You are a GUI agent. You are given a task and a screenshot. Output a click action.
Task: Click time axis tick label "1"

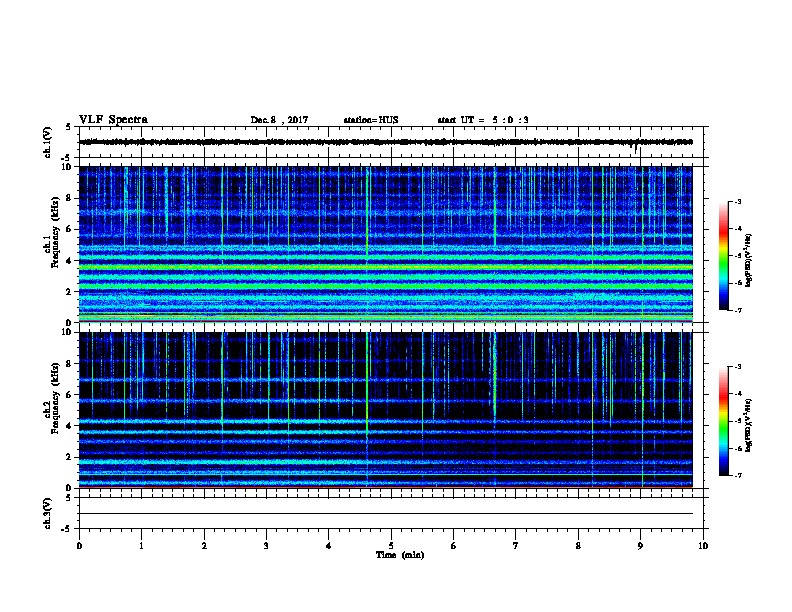pyautogui.click(x=141, y=546)
